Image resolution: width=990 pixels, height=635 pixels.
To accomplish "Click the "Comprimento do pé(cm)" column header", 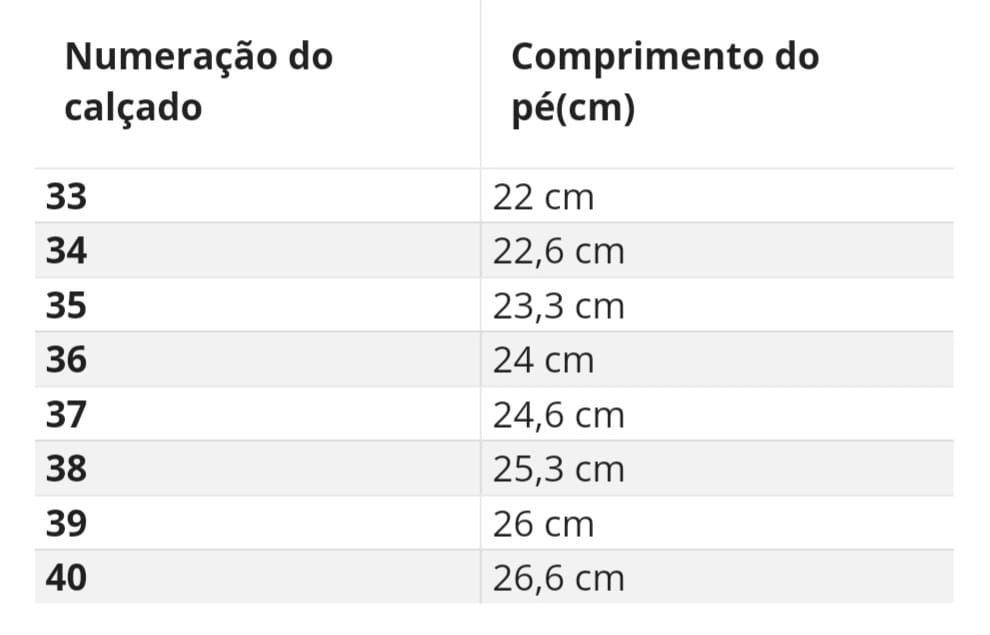I will point(664,81).
